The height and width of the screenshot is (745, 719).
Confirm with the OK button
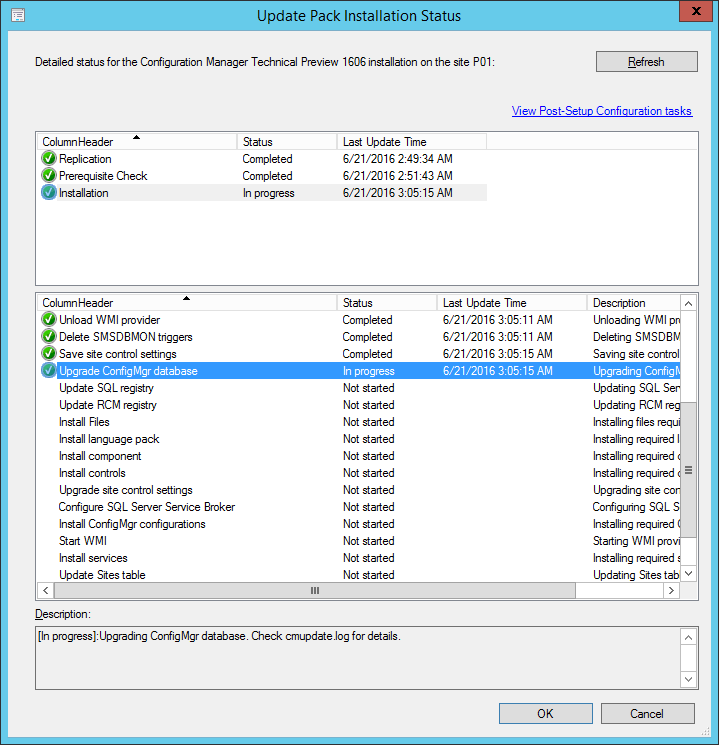click(x=546, y=713)
